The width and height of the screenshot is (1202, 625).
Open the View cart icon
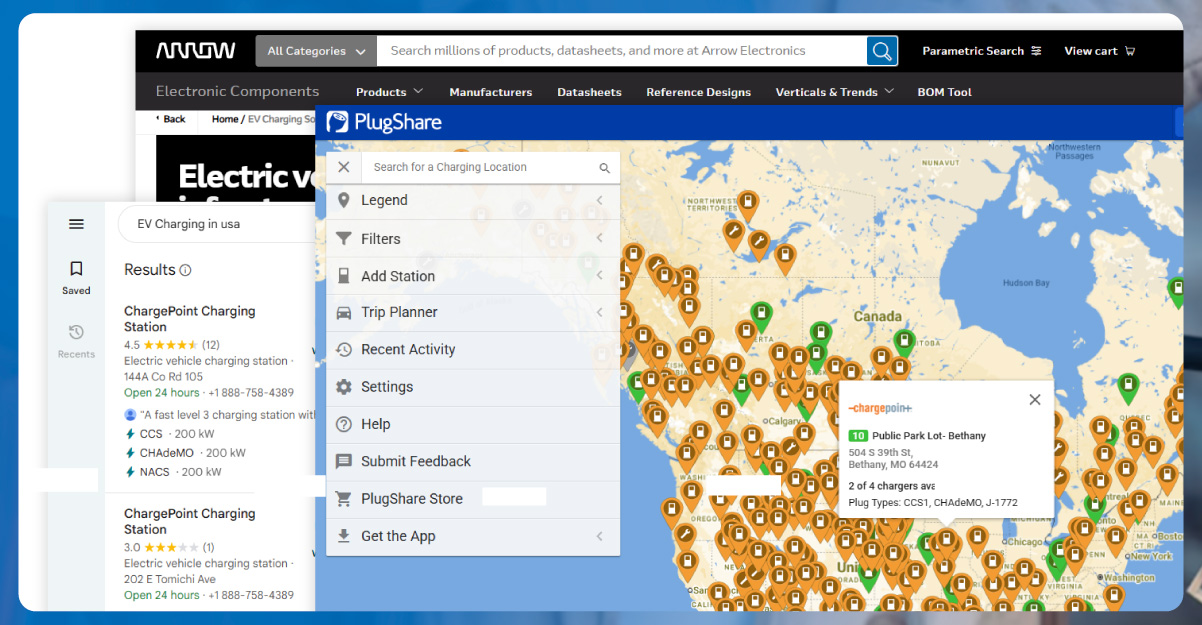tap(1130, 51)
